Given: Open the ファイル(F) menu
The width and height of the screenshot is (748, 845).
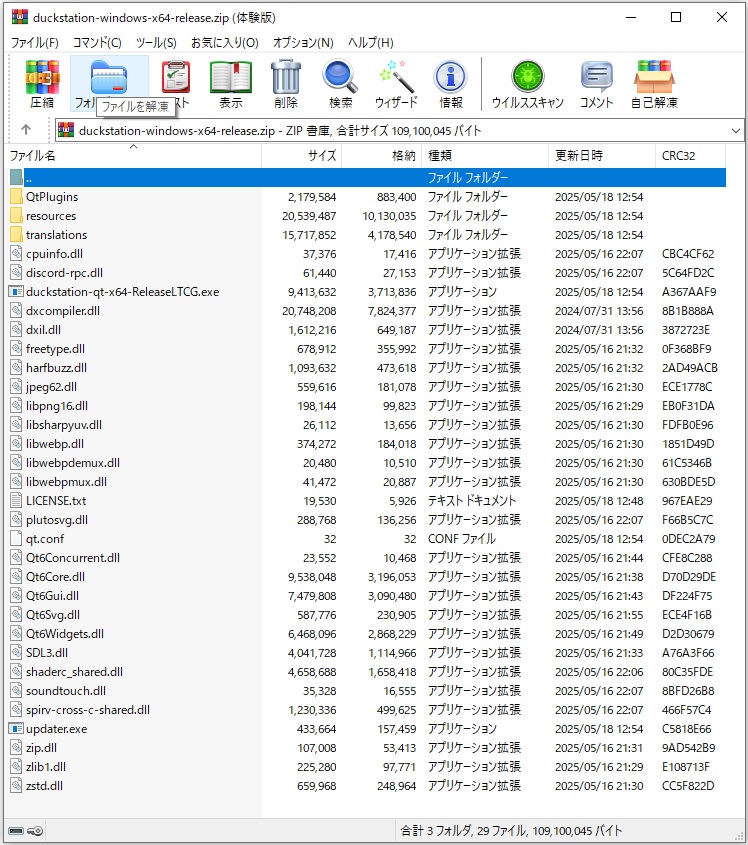Looking at the screenshot, I should (x=35, y=43).
